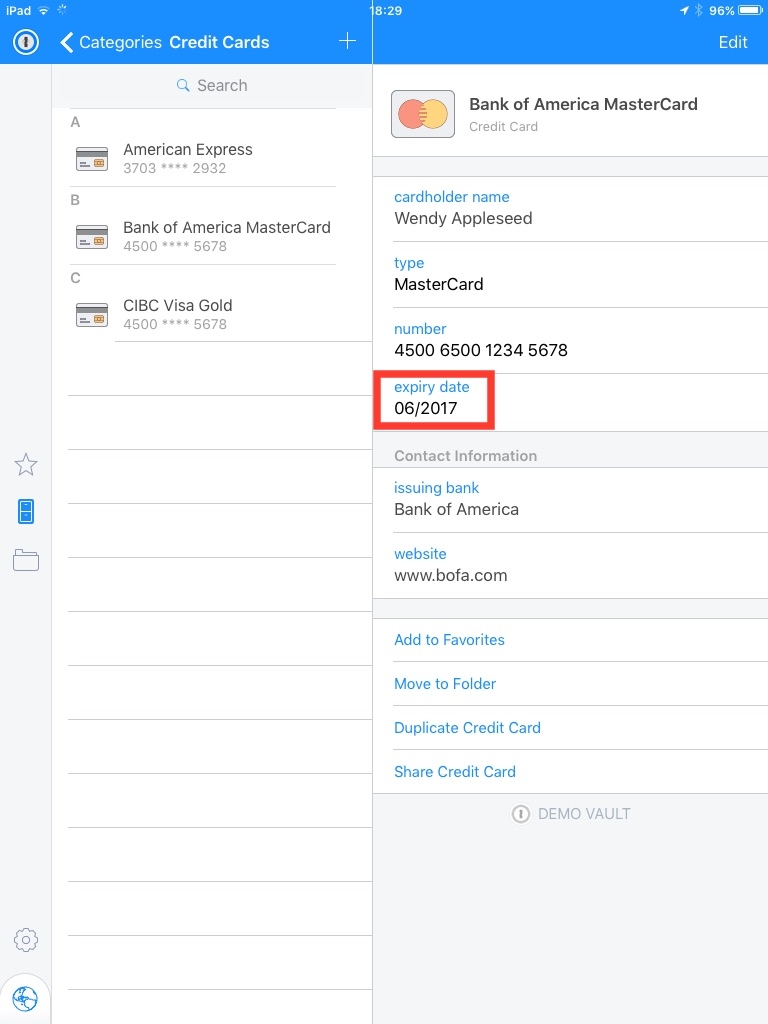Screen dimensions: 768x1024
Task: Tap section letter C header
Action: pyautogui.click(x=75, y=278)
